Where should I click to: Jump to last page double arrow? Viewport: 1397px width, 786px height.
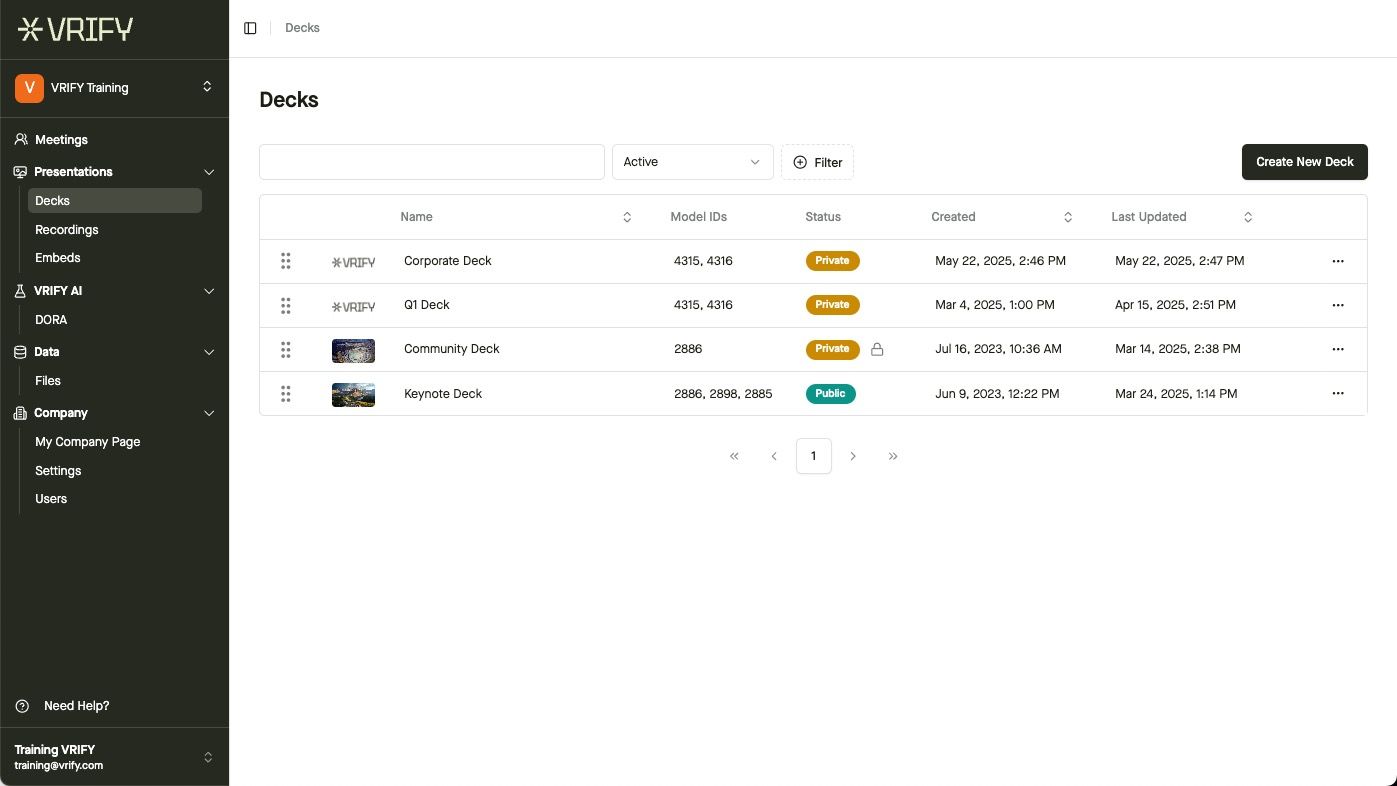tap(893, 456)
